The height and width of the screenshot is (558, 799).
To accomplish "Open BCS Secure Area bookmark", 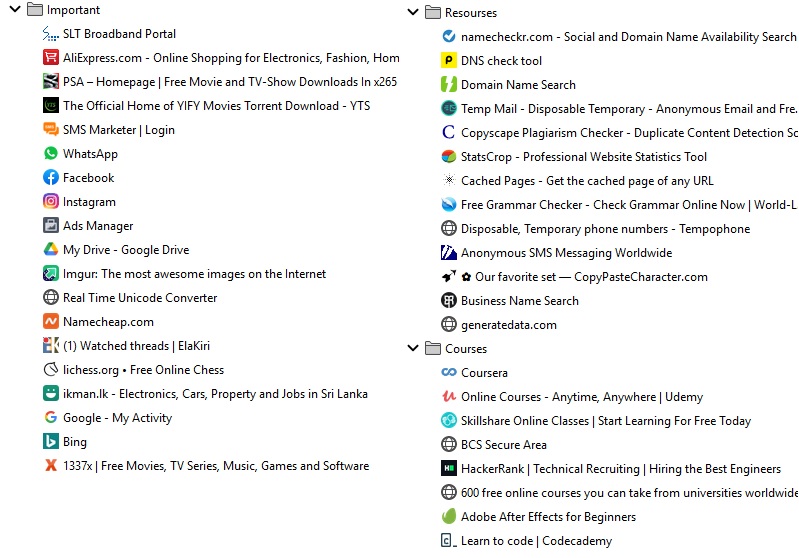I will tap(504, 445).
